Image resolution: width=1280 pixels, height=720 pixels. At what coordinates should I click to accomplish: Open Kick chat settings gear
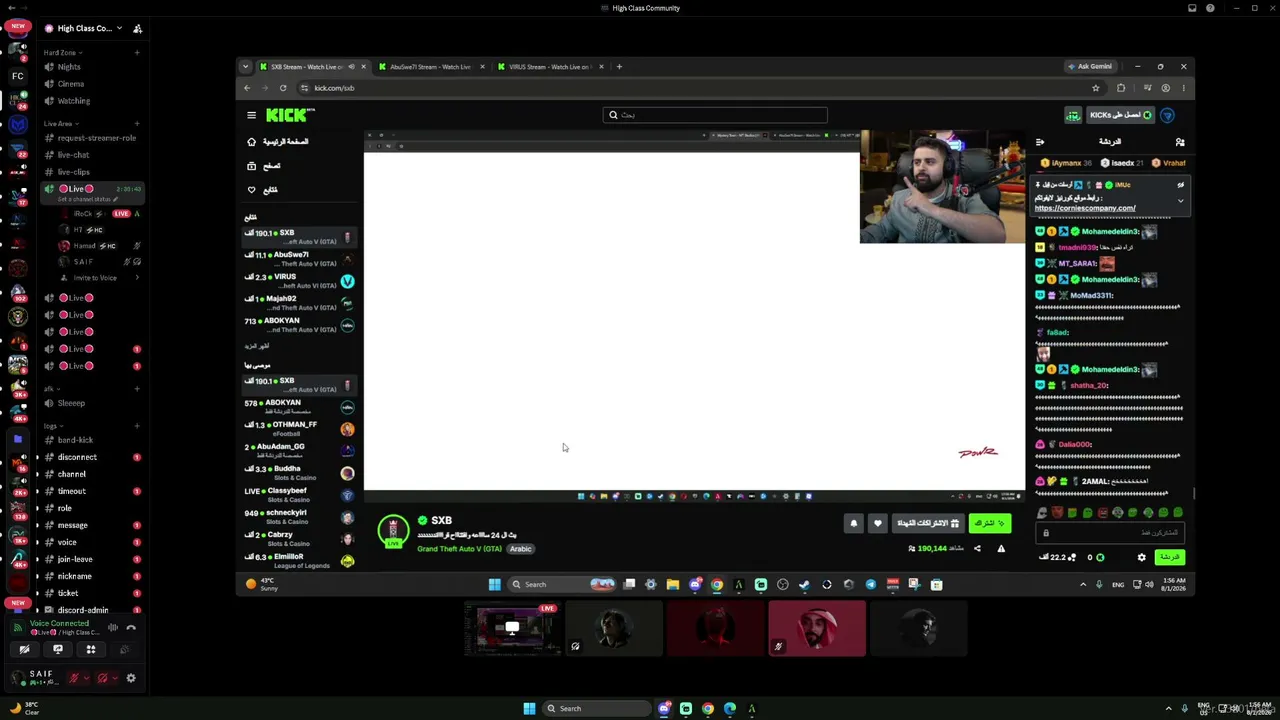point(1141,557)
